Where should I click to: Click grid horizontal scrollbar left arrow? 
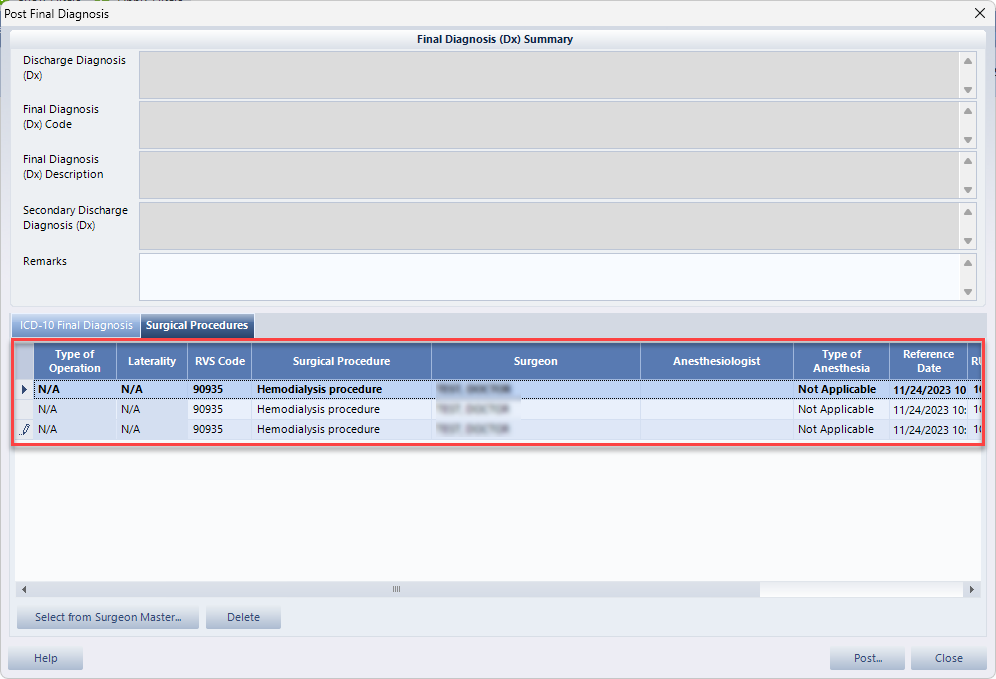point(22,590)
